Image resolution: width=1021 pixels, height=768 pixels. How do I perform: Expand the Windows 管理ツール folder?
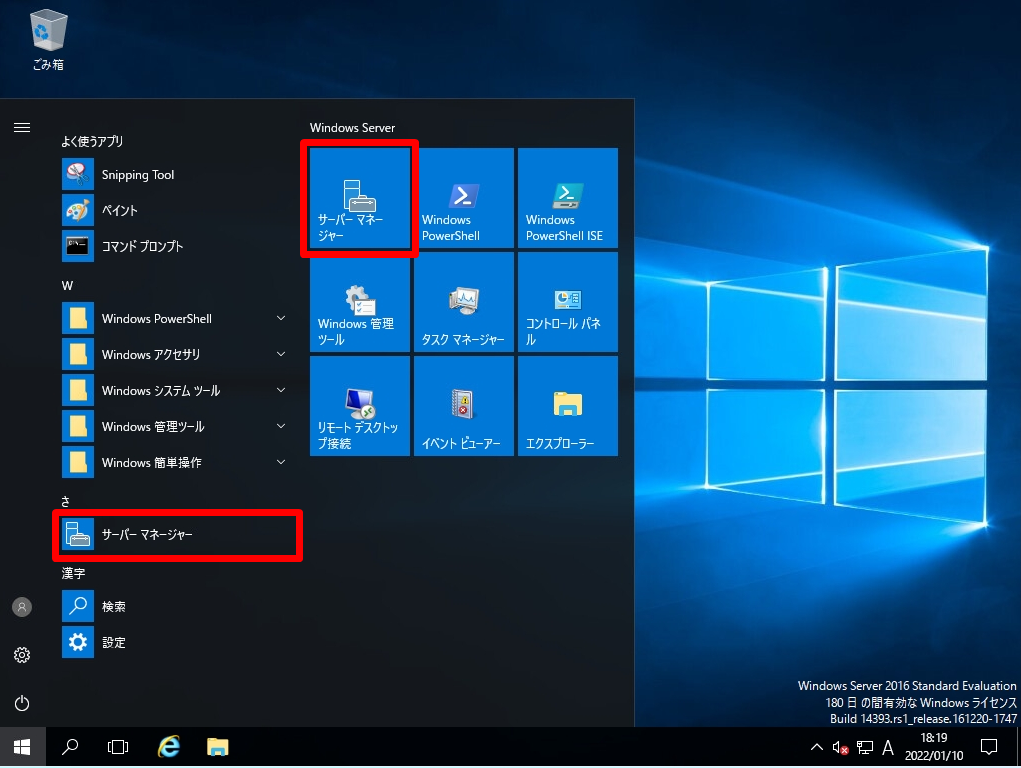(x=176, y=427)
